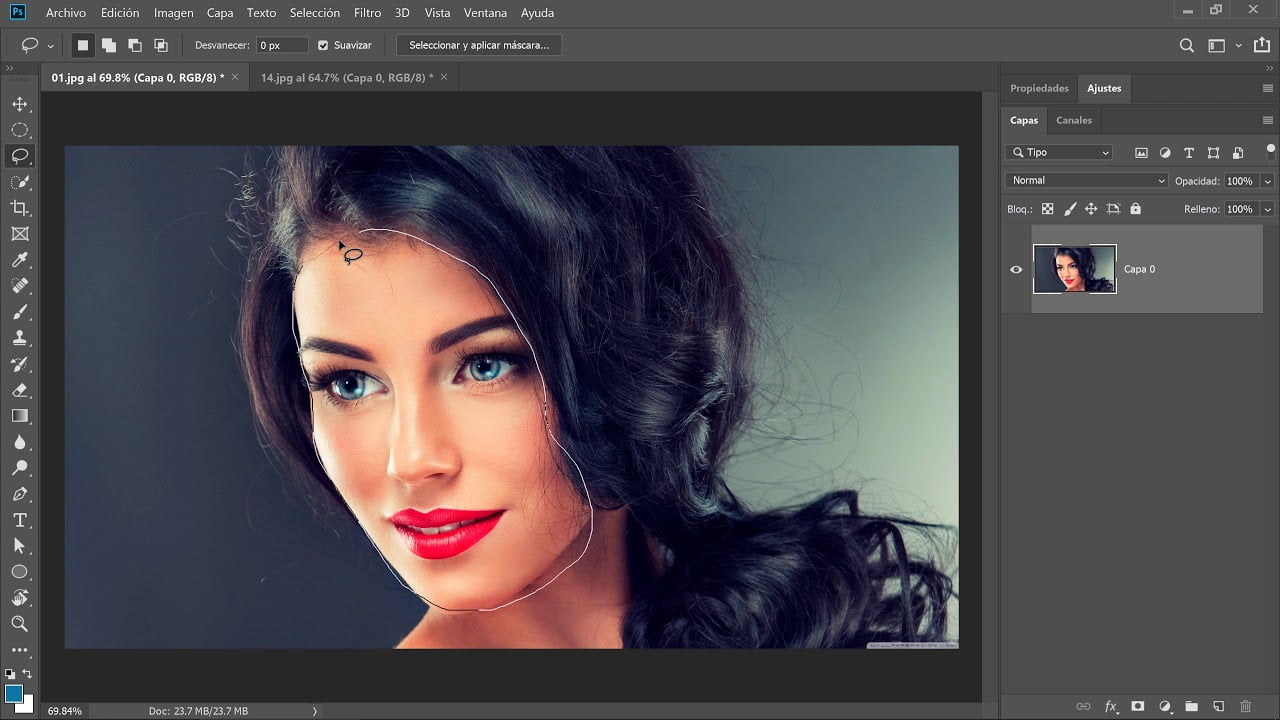Open the Normal blend mode dropdown

(x=1085, y=180)
